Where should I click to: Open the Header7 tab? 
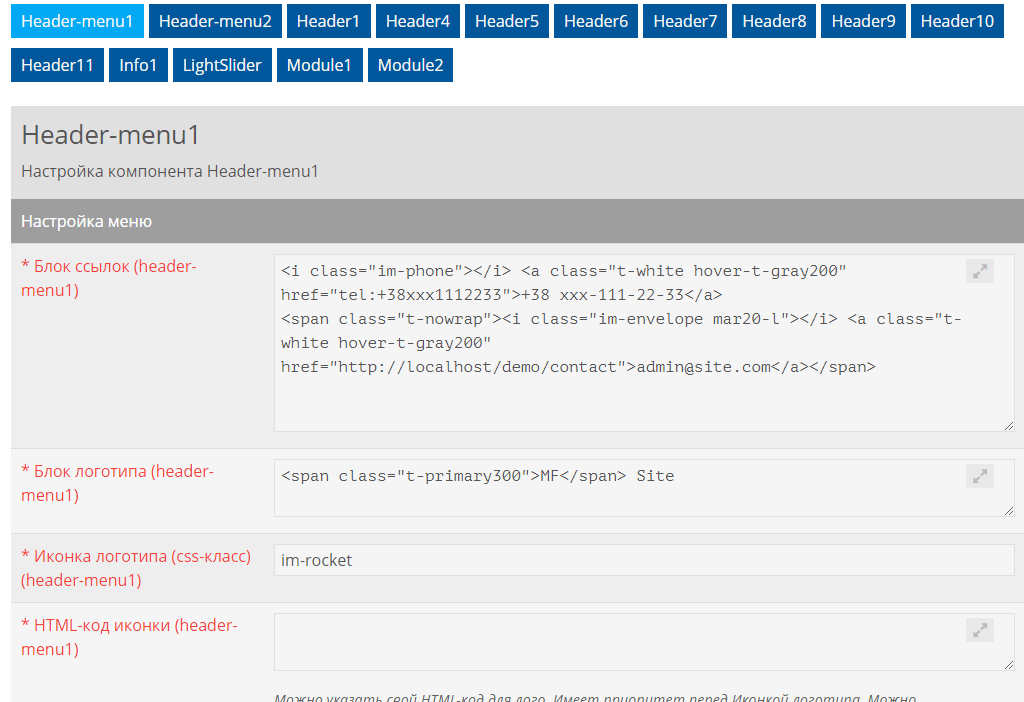(x=685, y=21)
